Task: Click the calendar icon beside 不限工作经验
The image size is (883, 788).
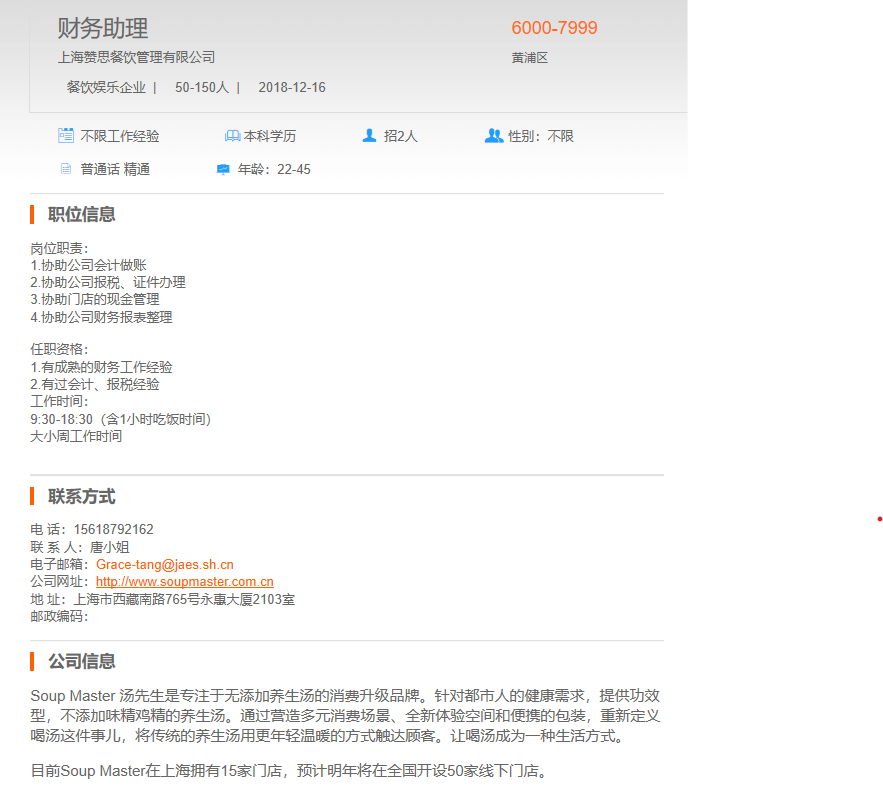Action: (66, 136)
